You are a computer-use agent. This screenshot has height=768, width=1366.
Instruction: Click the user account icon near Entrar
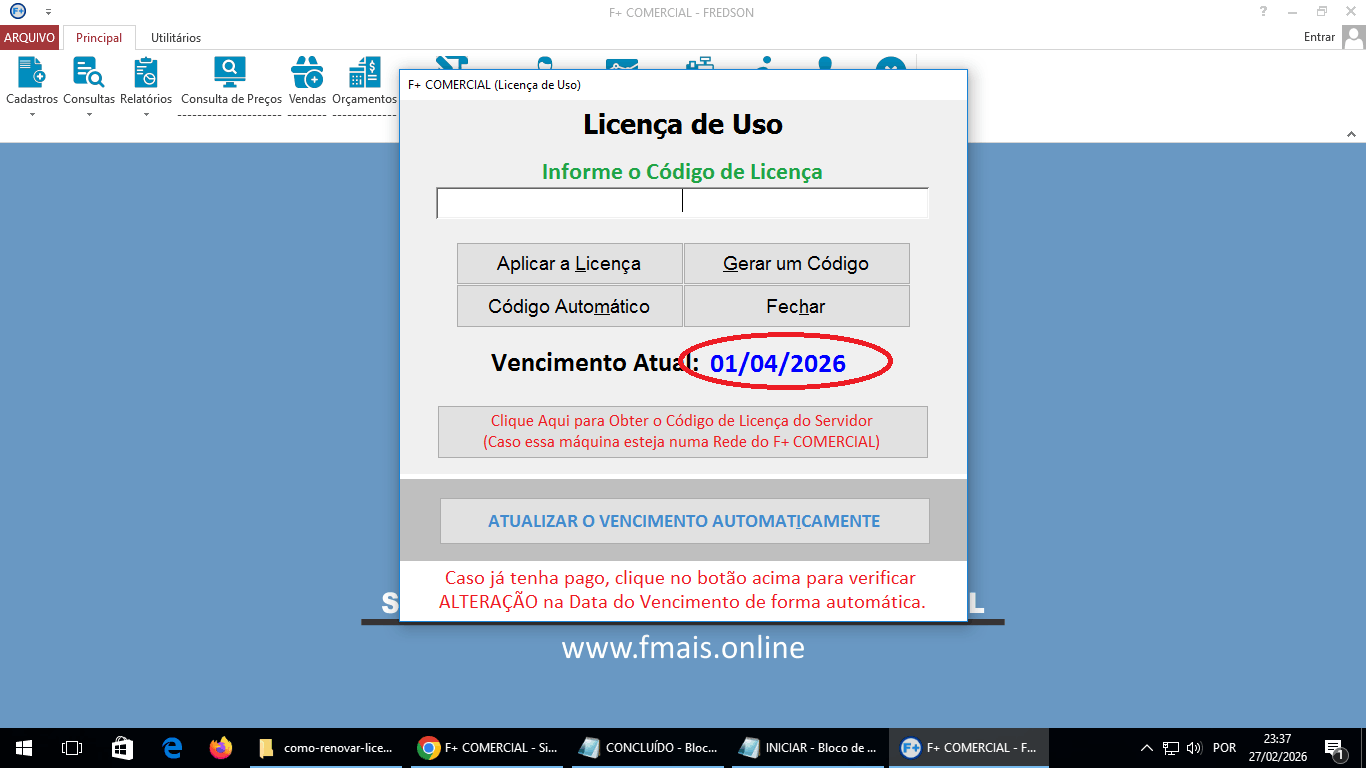[1353, 36]
